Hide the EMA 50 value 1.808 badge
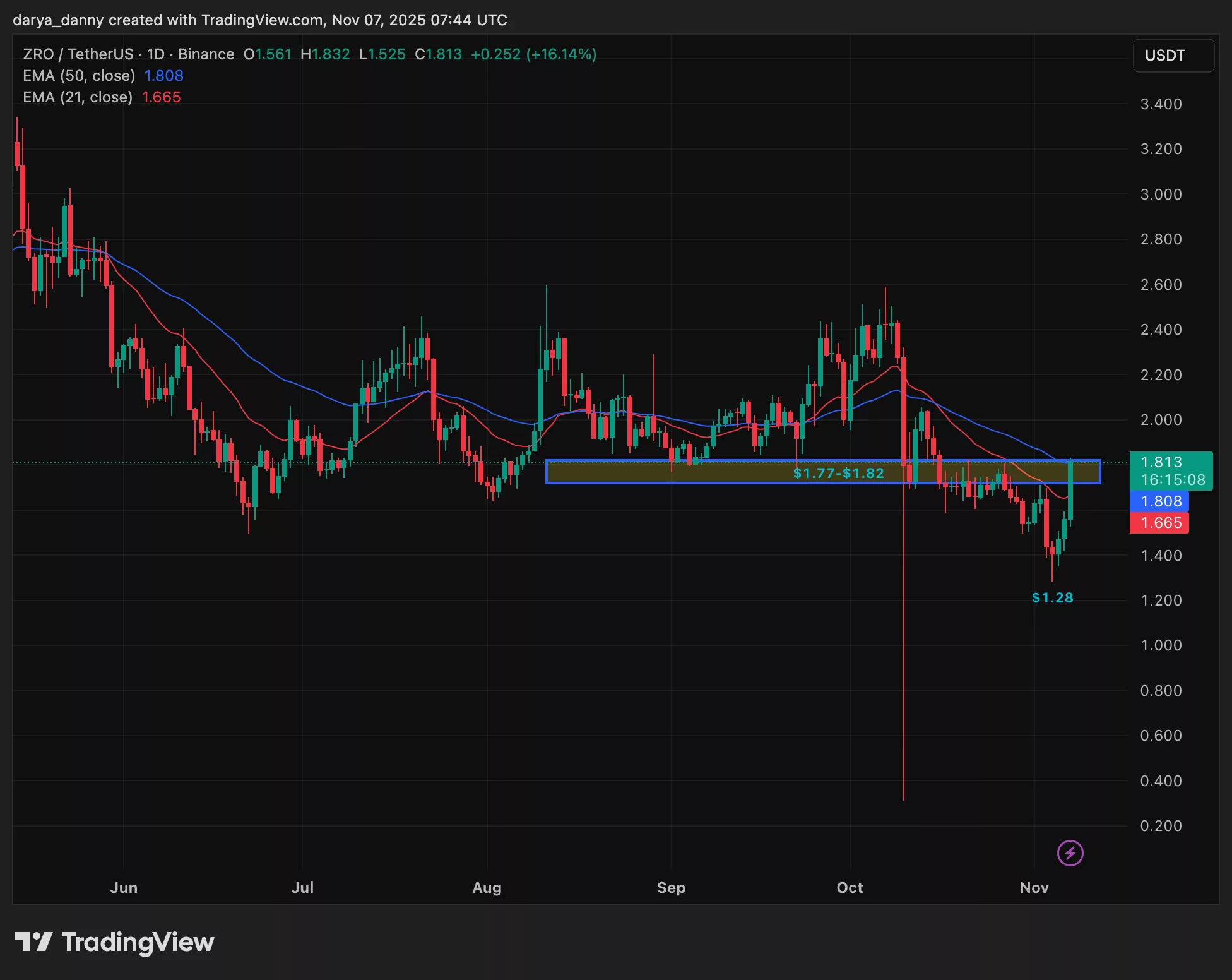Image resolution: width=1232 pixels, height=980 pixels. coord(1159,501)
